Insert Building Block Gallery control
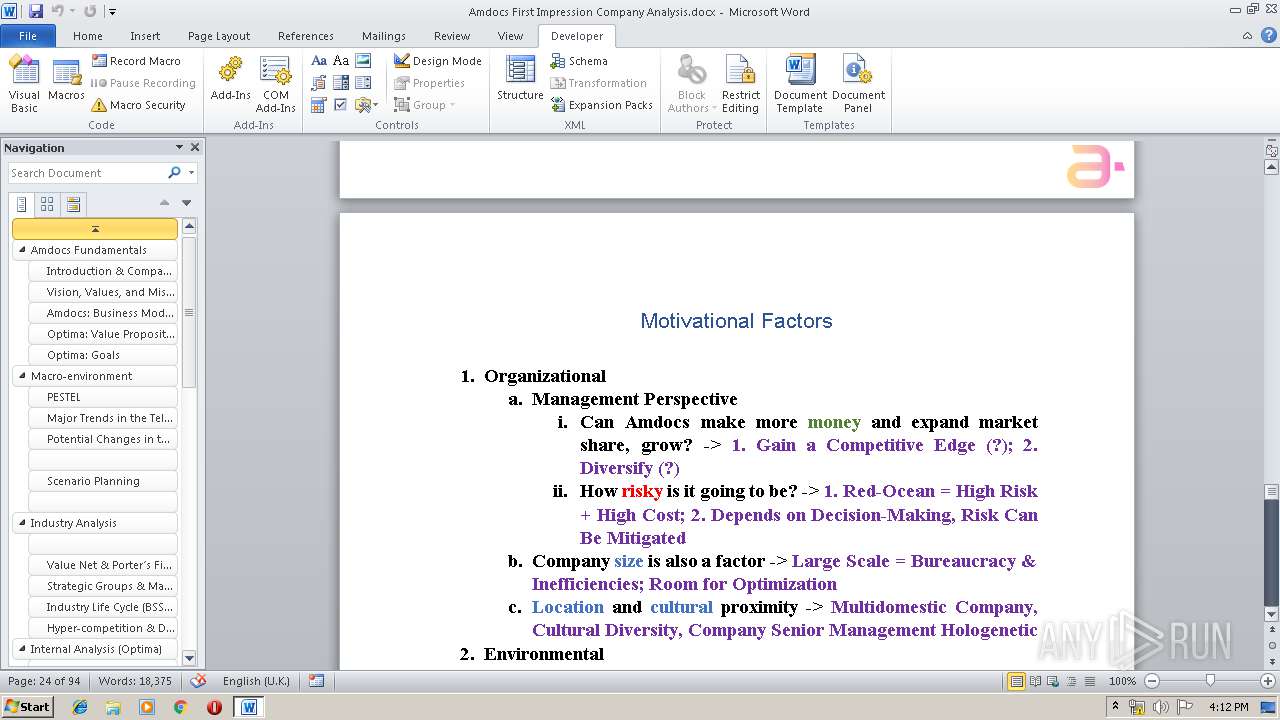 pos(319,83)
